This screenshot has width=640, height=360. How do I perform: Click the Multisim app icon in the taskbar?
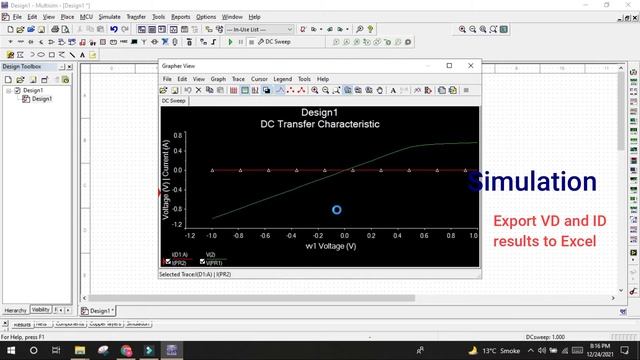pos(171,350)
